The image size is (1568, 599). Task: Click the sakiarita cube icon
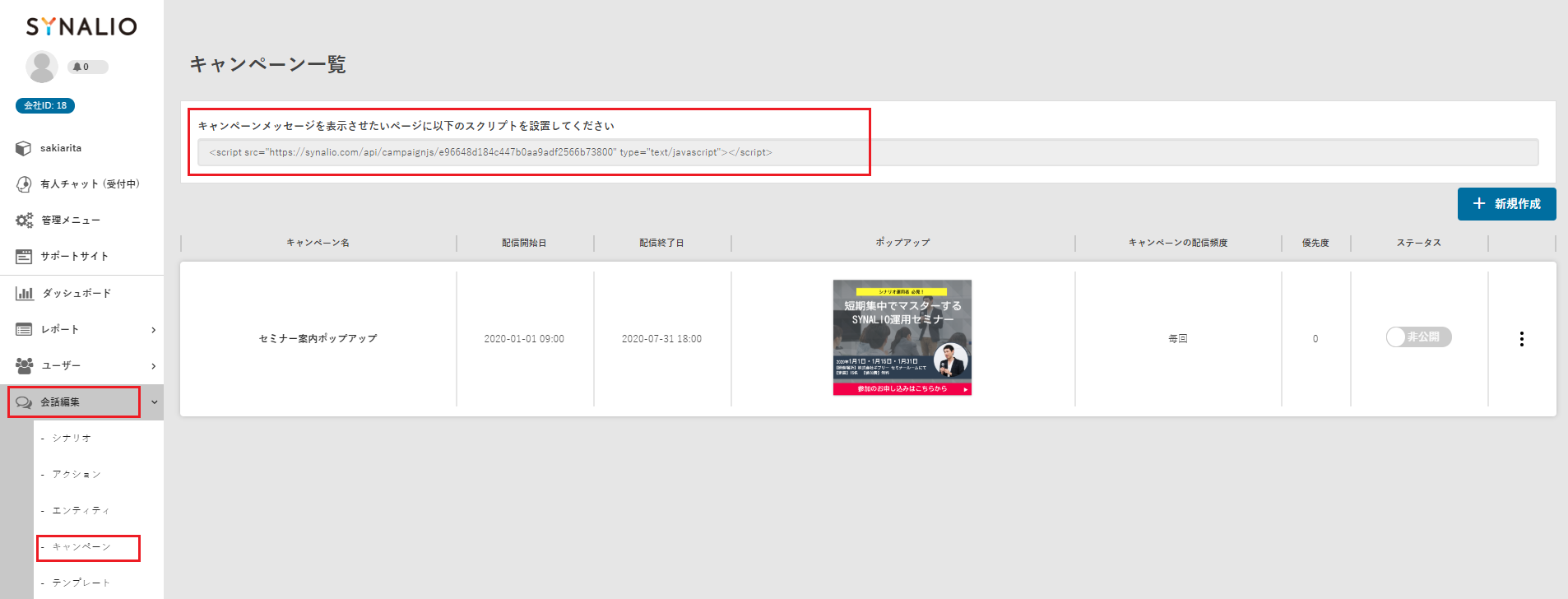coord(24,148)
